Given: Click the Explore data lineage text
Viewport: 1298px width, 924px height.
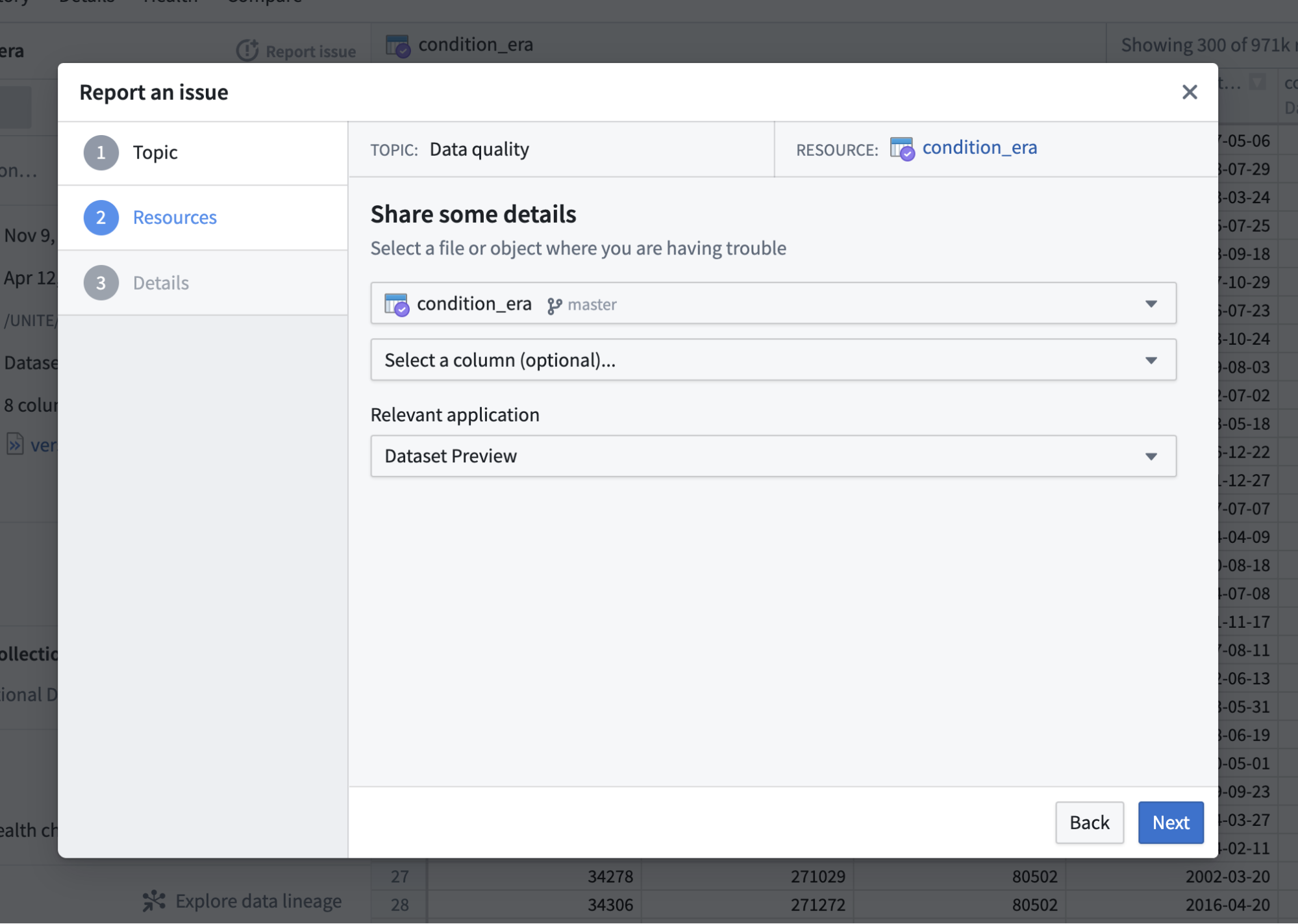Looking at the screenshot, I should point(258,901).
